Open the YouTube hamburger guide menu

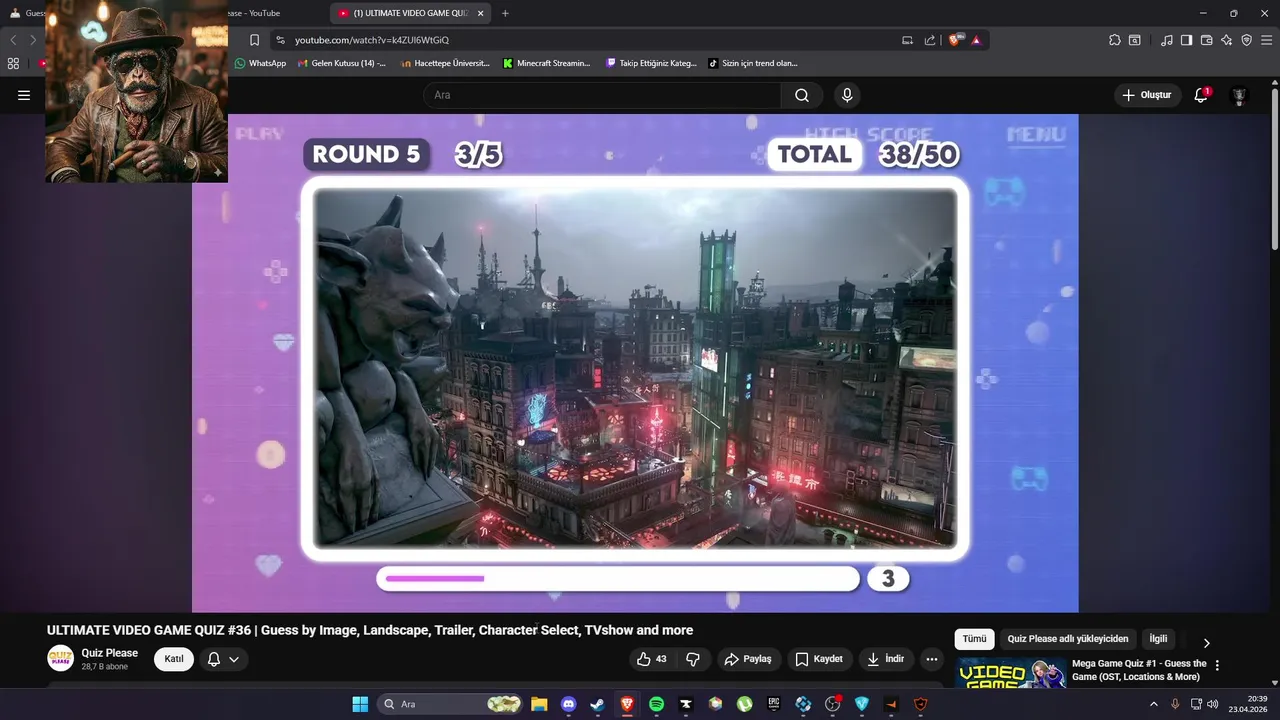[x=24, y=95]
